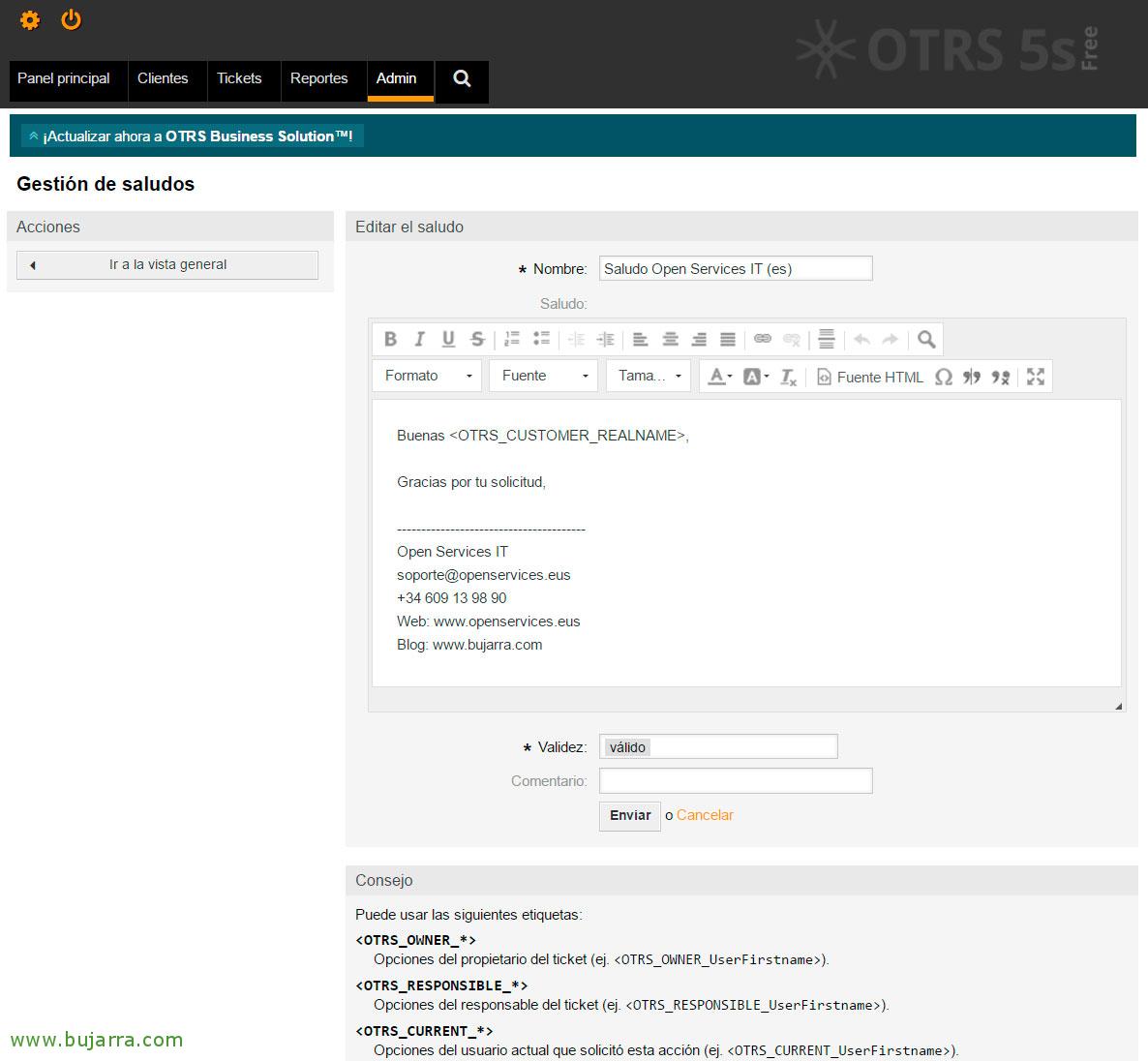Image resolution: width=1148 pixels, height=1061 pixels.
Task: Insert a hyperlink with link icon
Action: pyautogui.click(x=763, y=339)
